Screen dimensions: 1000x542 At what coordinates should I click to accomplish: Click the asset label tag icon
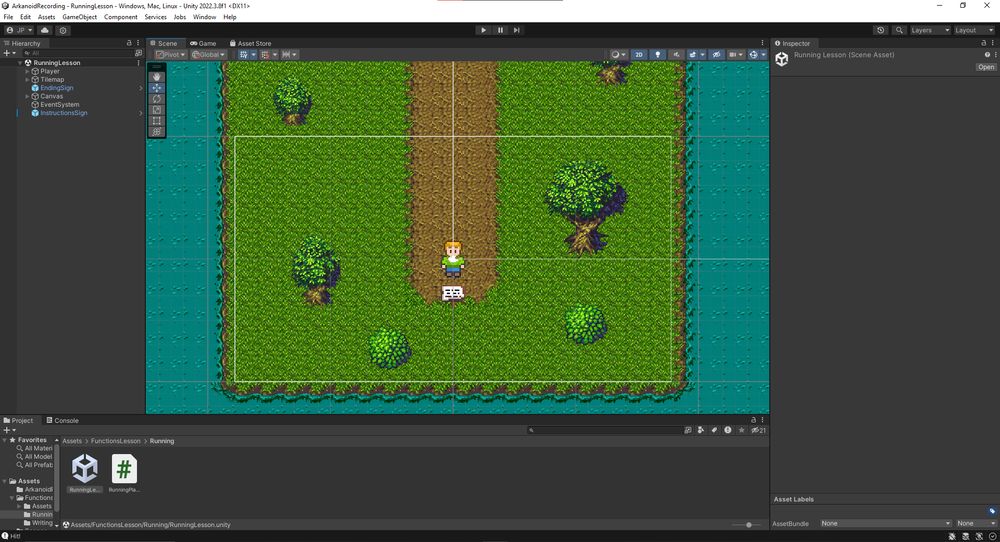coord(992,511)
